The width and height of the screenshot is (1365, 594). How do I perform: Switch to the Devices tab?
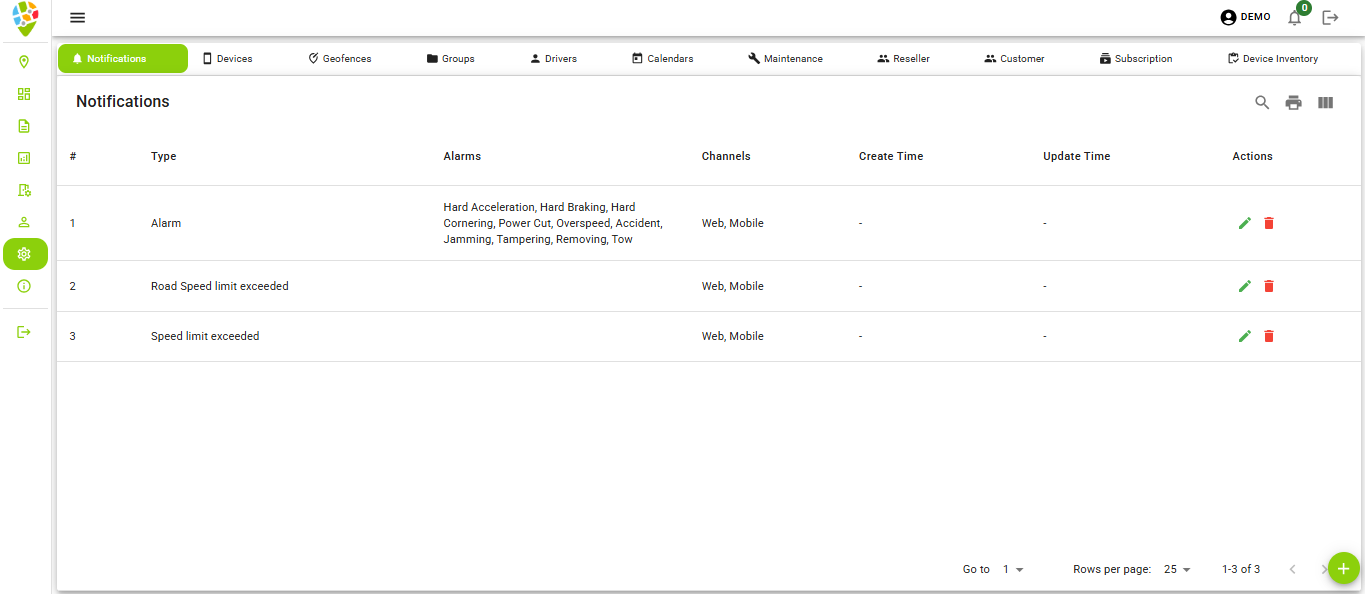228,58
